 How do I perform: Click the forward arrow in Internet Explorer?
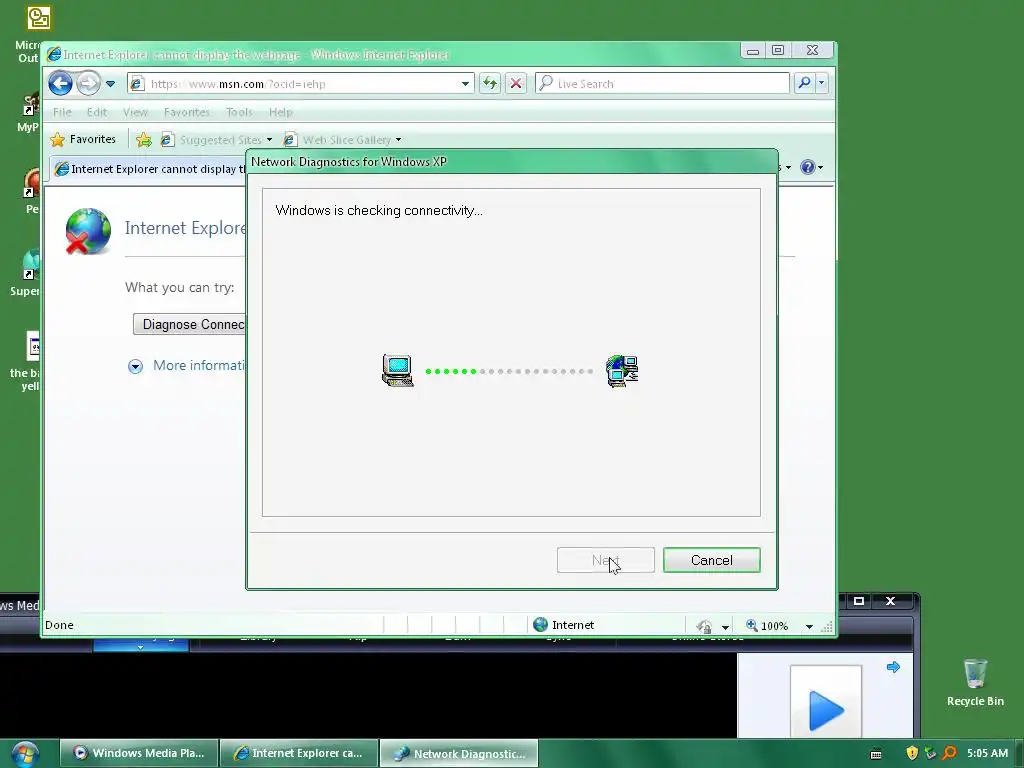click(88, 84)
